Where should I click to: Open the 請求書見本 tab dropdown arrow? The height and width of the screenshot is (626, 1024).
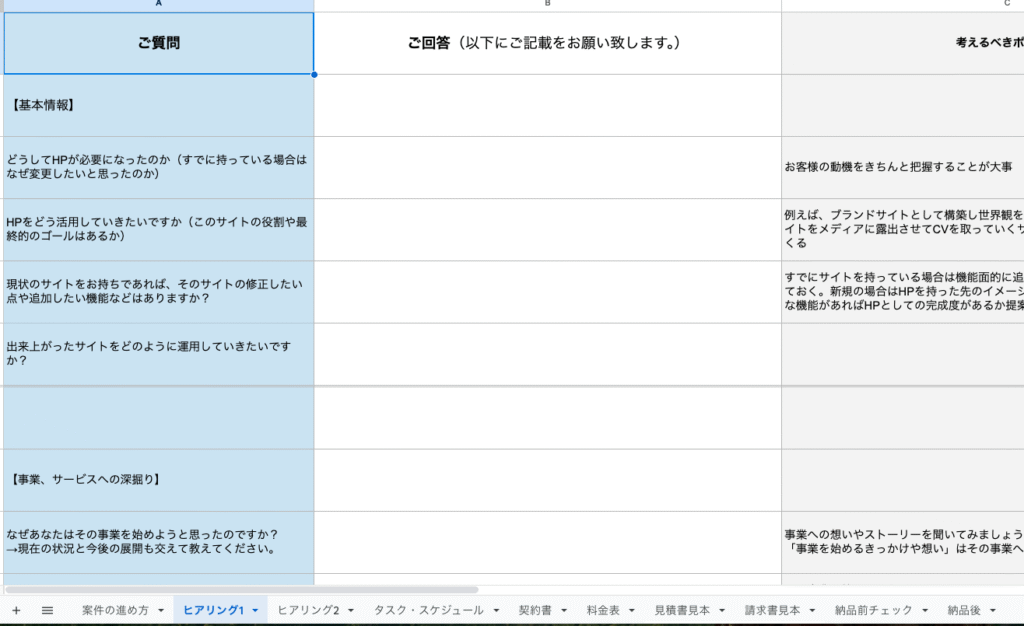(x=812, y=610)
